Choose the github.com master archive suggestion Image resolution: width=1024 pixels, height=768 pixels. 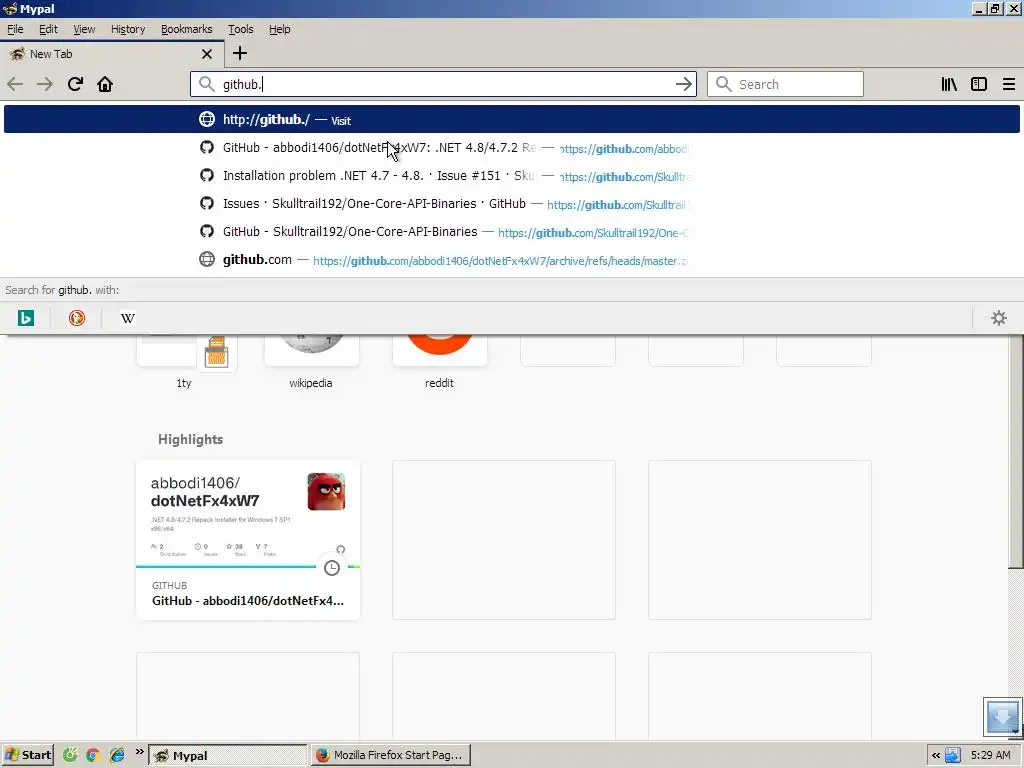(x=512, y=260)
